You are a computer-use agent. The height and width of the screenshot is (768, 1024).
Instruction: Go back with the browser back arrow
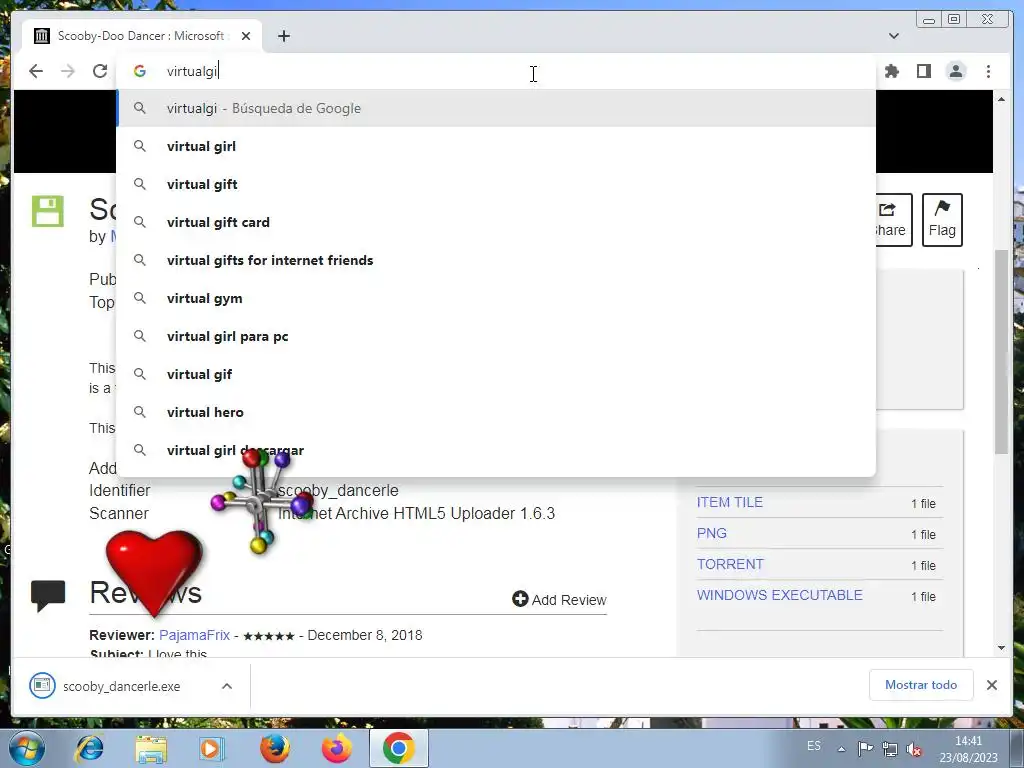36,71
